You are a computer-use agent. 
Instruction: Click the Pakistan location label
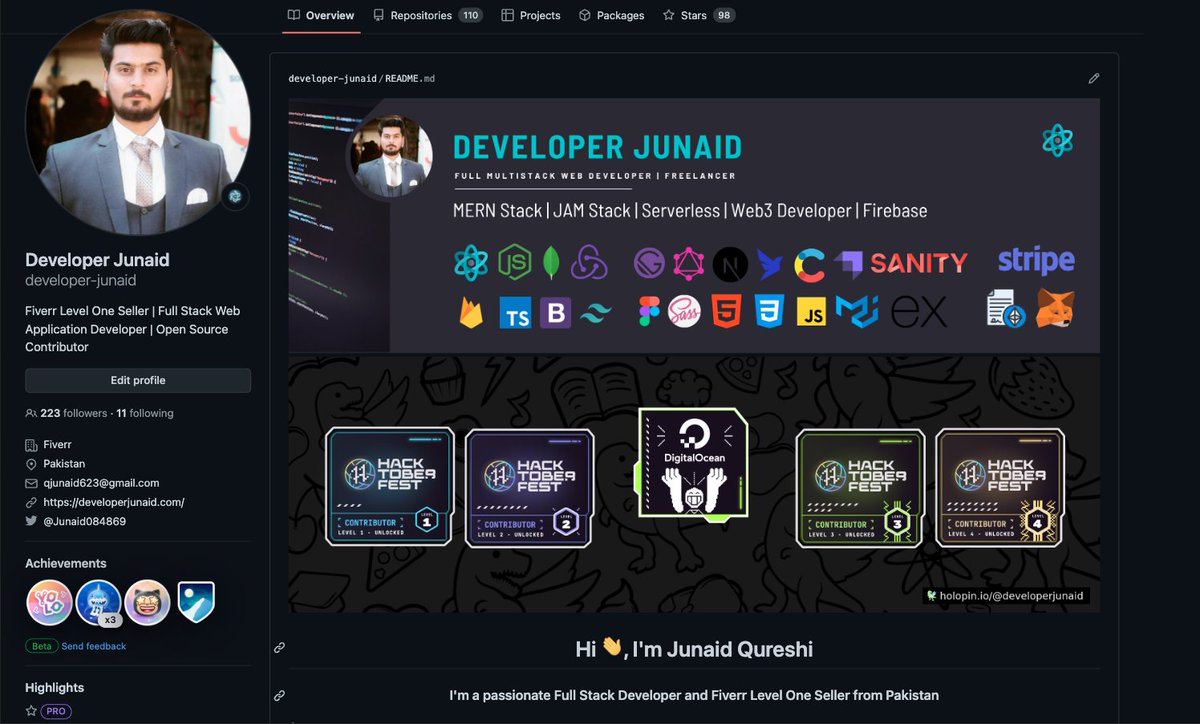click(64, 464)
